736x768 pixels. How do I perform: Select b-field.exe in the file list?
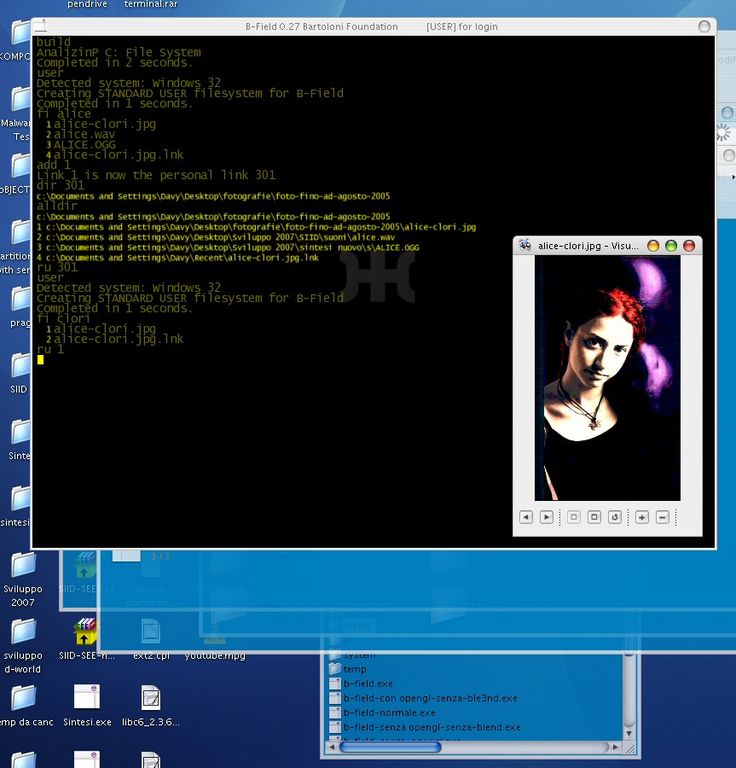point(367,683)
